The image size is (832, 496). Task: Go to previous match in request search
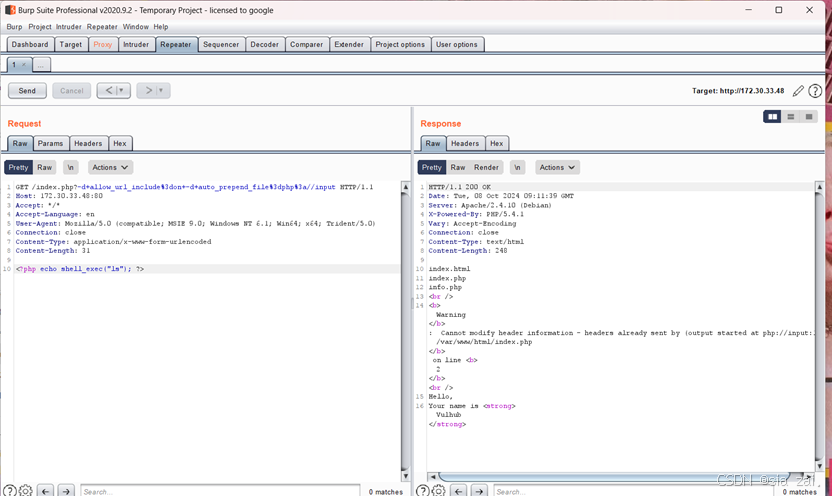point(46,491)
